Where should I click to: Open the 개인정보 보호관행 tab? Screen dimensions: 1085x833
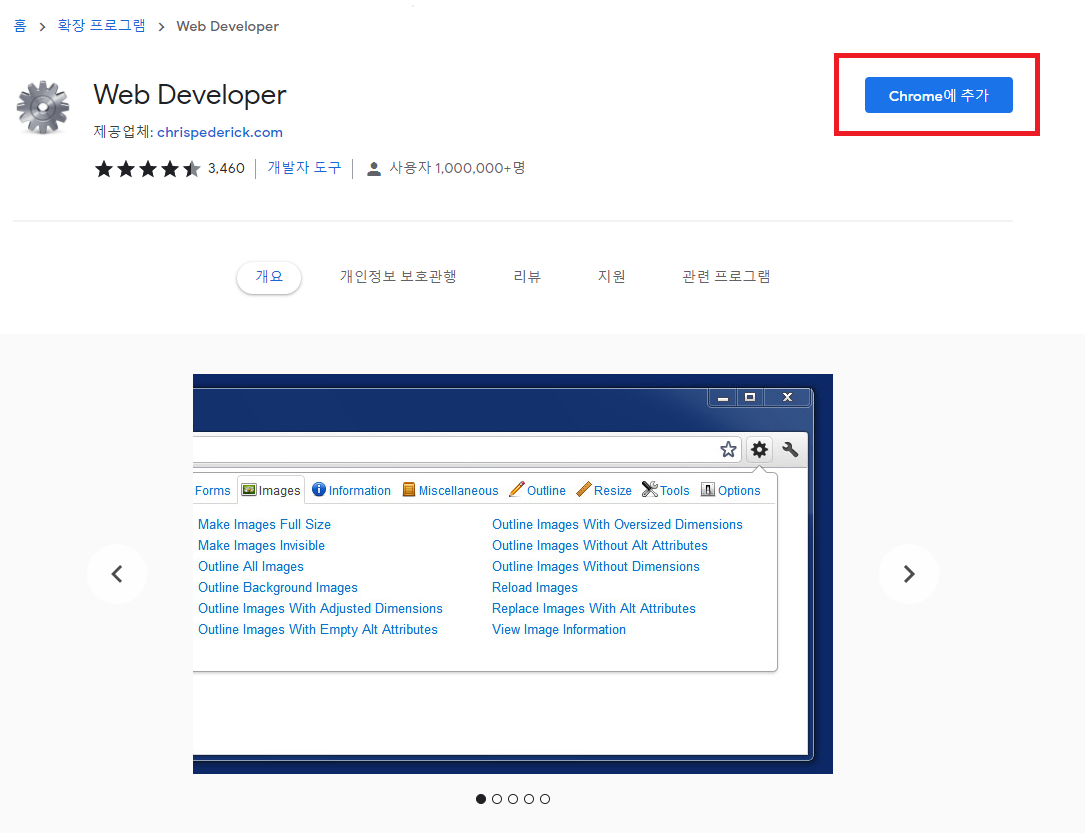[398, 277]
